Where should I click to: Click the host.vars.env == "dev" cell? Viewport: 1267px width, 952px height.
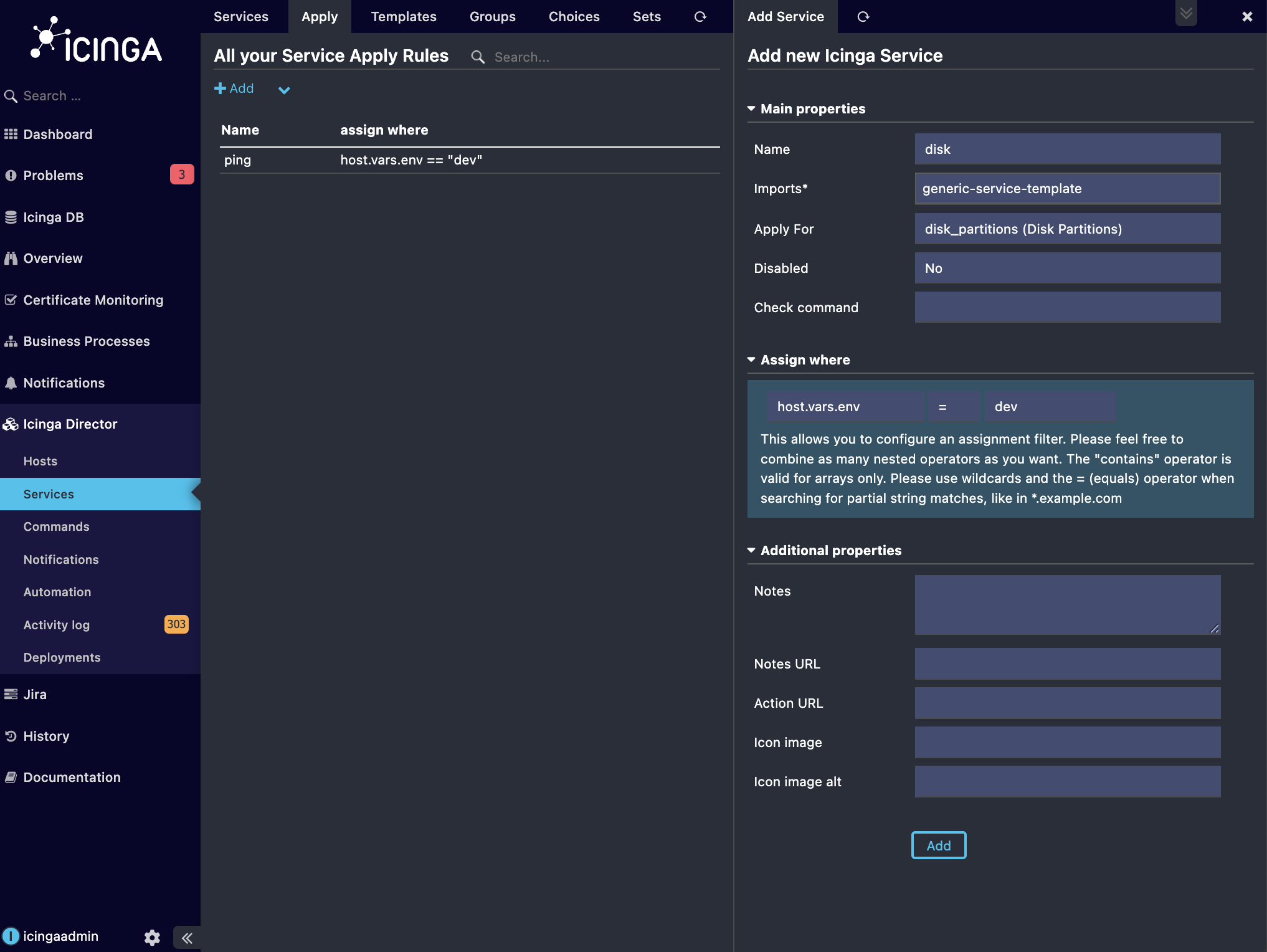tap(411, 160)
